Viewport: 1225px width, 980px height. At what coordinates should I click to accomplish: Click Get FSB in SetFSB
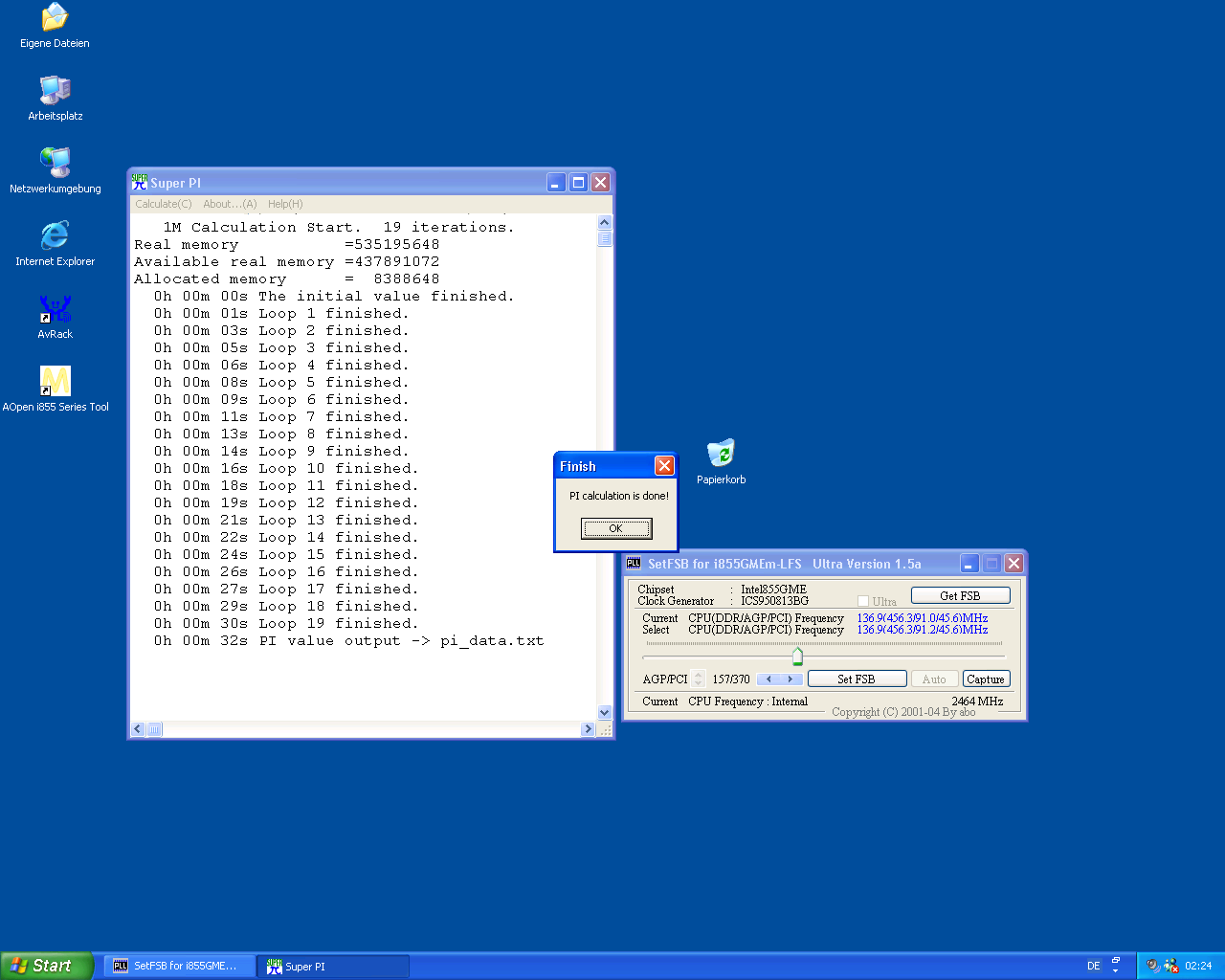(960, 595)
